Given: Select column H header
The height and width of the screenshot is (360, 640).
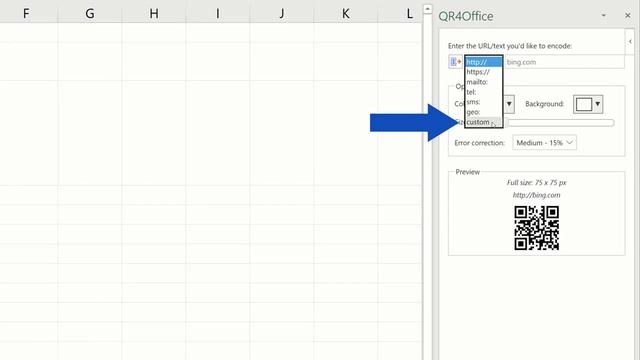Looking at the screenshot, I should [x=154, y=14].
